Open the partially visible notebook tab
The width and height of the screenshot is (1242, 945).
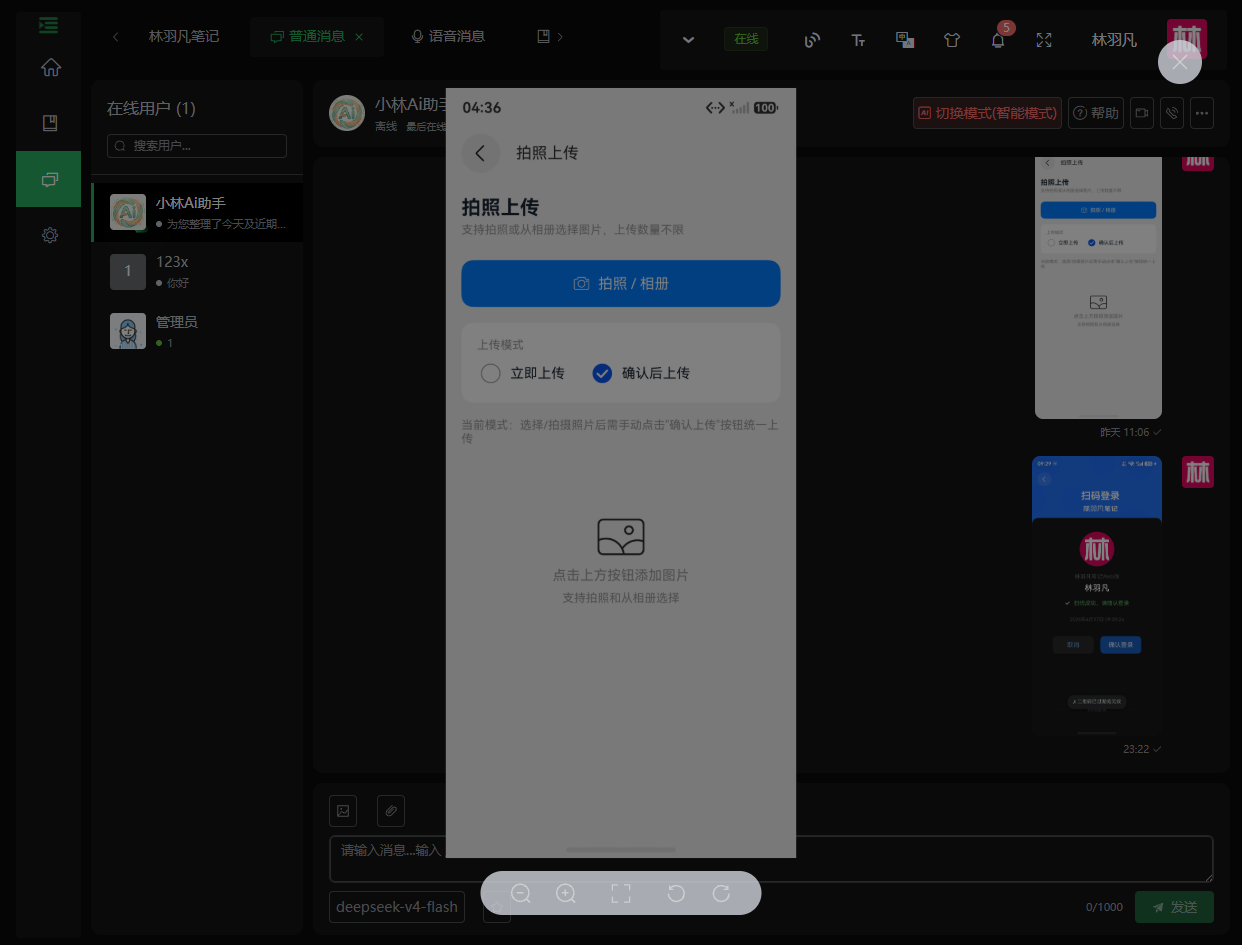click(544, 36)
